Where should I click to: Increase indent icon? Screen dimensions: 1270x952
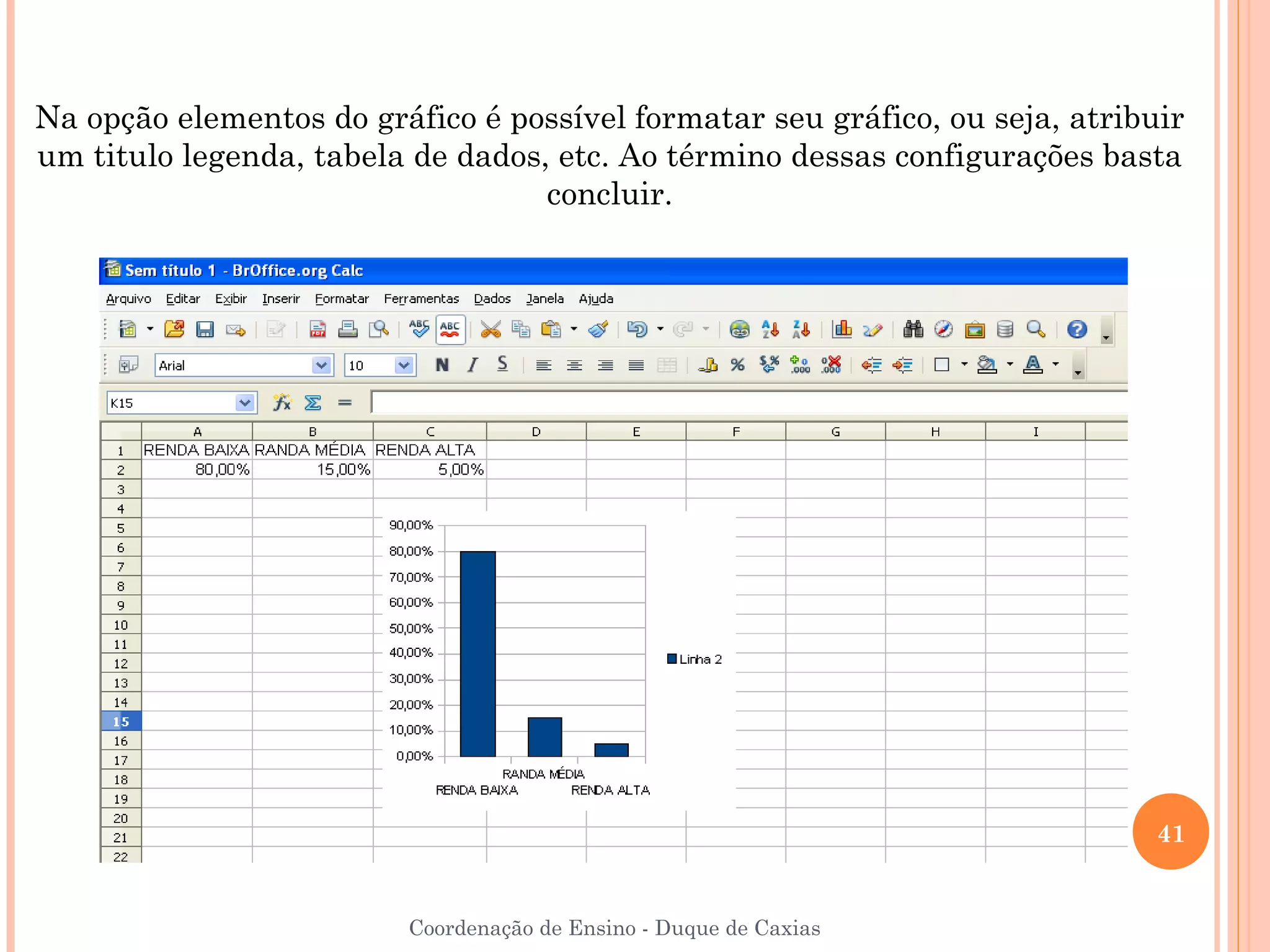(902, 365)
